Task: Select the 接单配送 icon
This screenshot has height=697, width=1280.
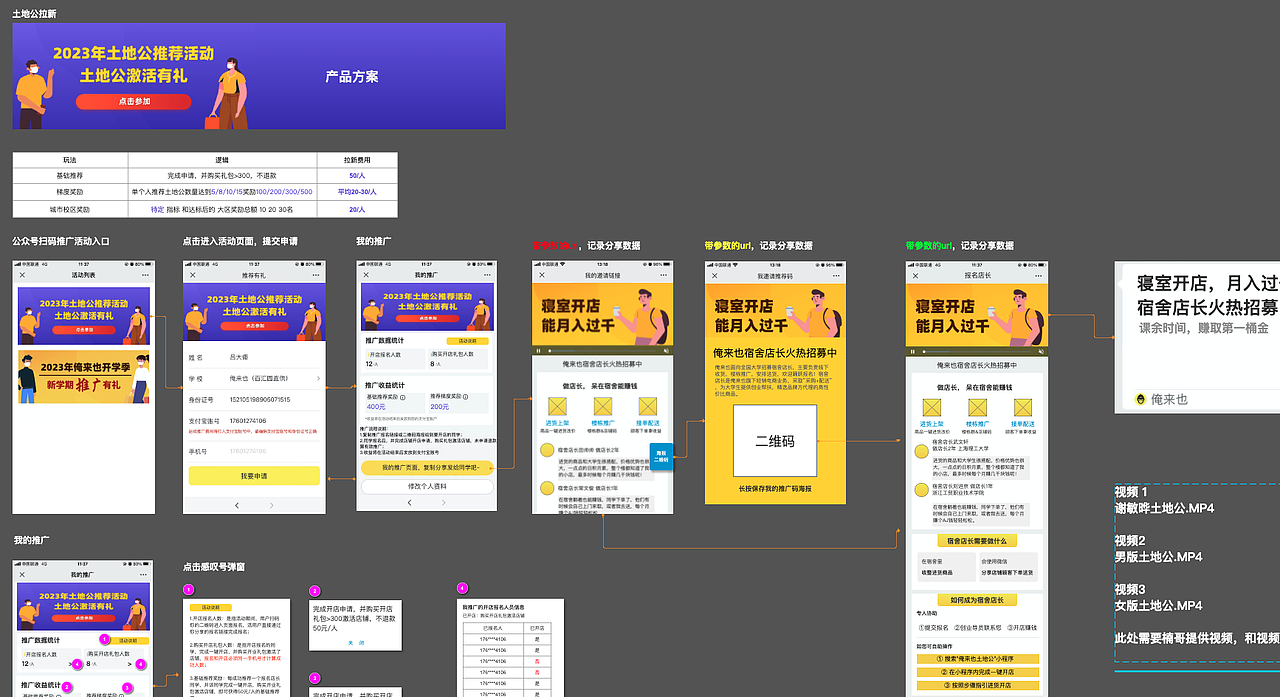Action: [x=648, y=406]
